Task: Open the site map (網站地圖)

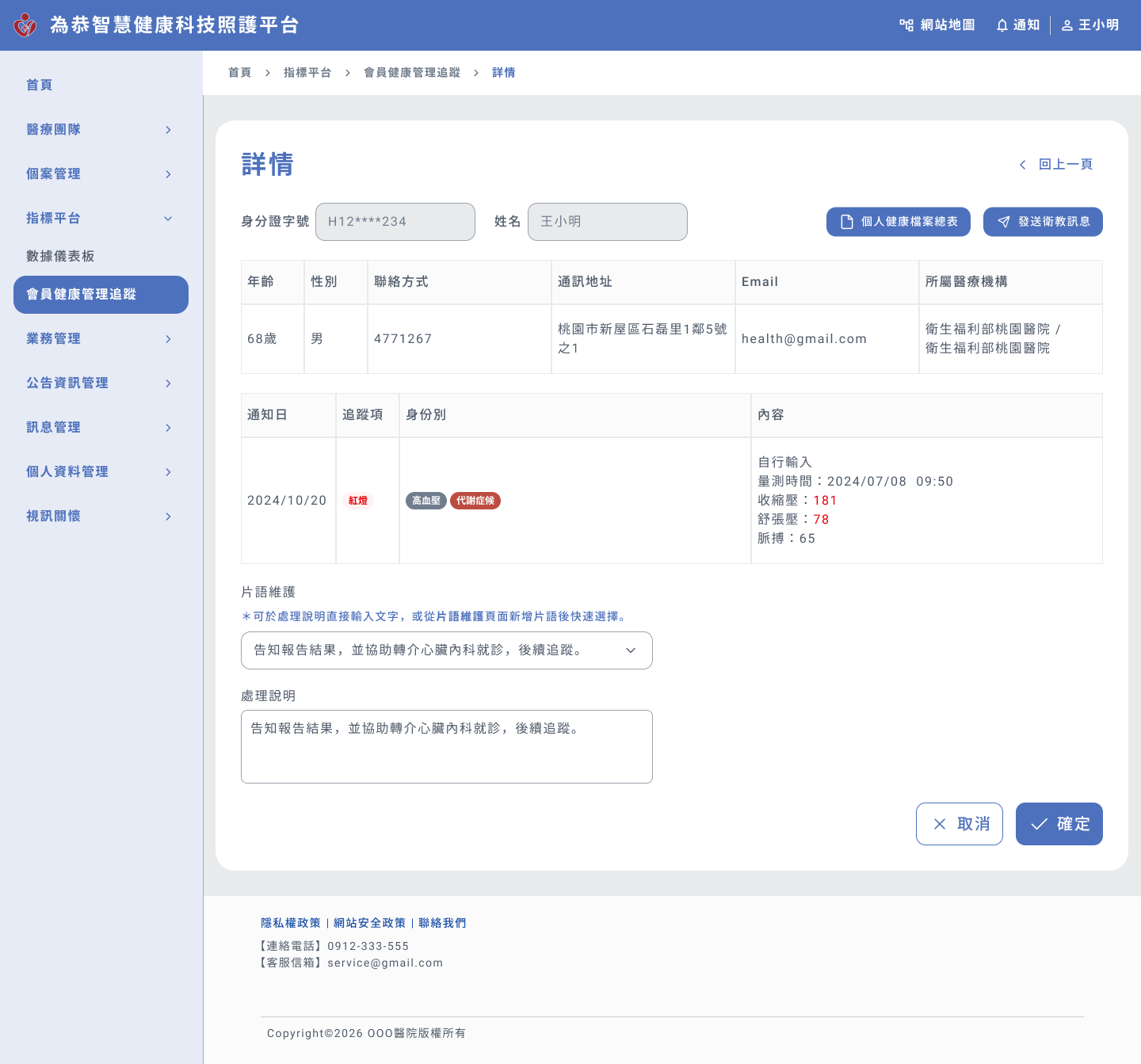Action: pos(937,25)
